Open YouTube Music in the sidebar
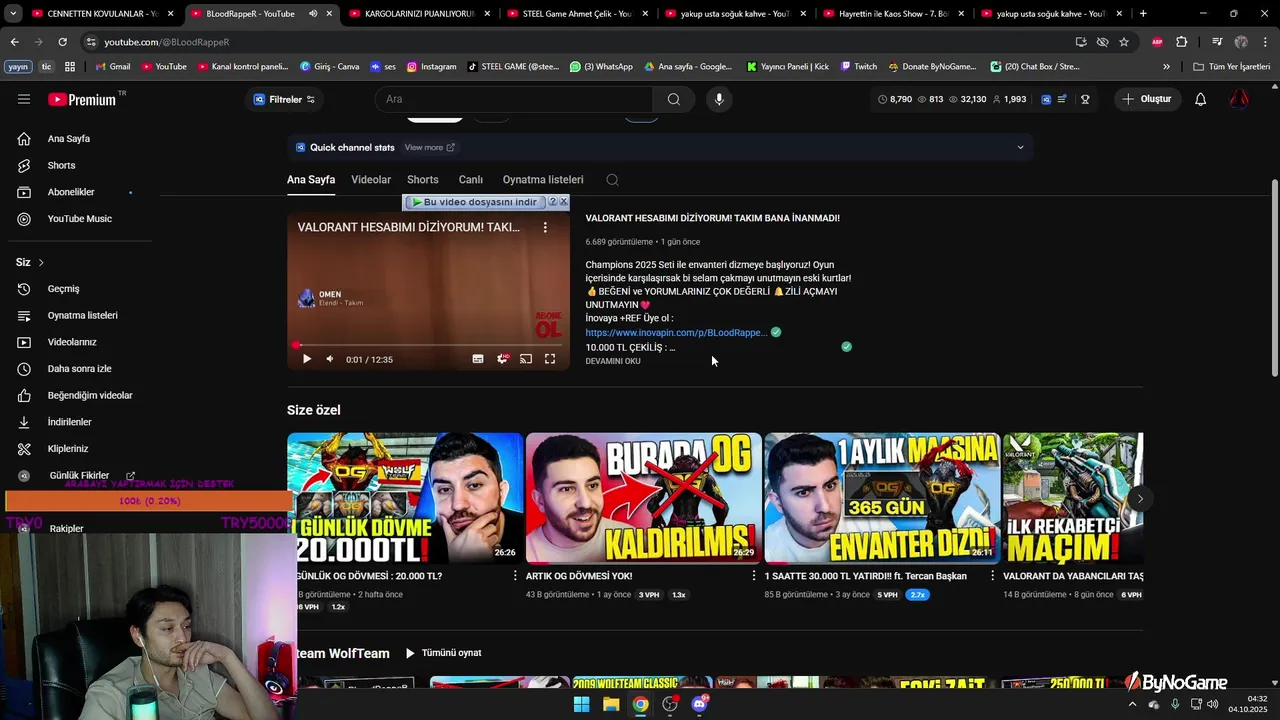 click(79, 219)
